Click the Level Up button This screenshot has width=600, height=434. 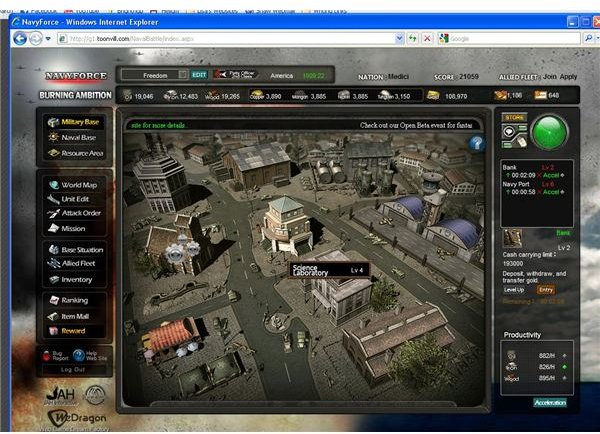[514, 290]
